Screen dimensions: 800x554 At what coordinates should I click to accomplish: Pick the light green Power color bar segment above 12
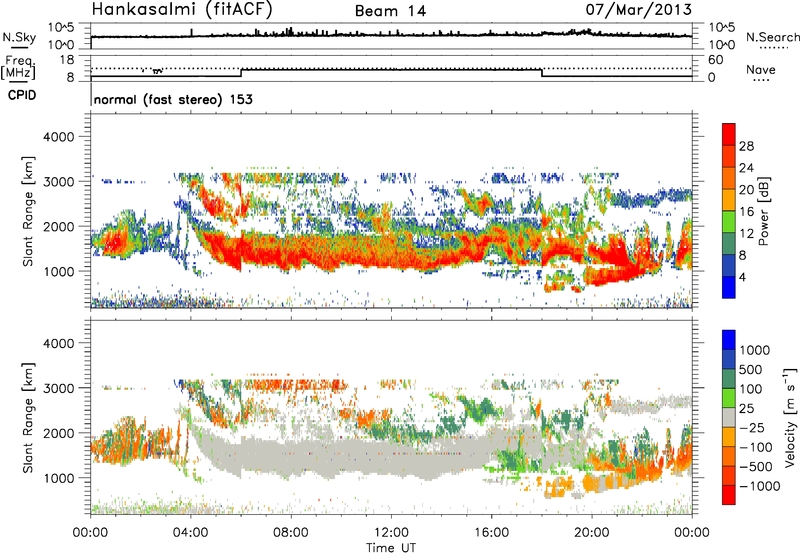pyautogui.click(x=729, y=221)
